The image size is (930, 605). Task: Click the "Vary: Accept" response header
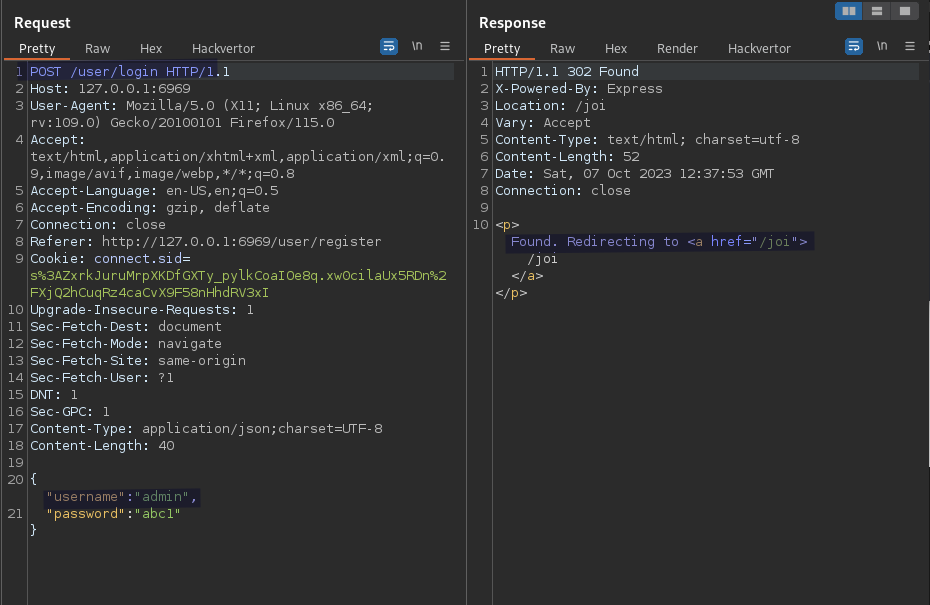point(543,123)
